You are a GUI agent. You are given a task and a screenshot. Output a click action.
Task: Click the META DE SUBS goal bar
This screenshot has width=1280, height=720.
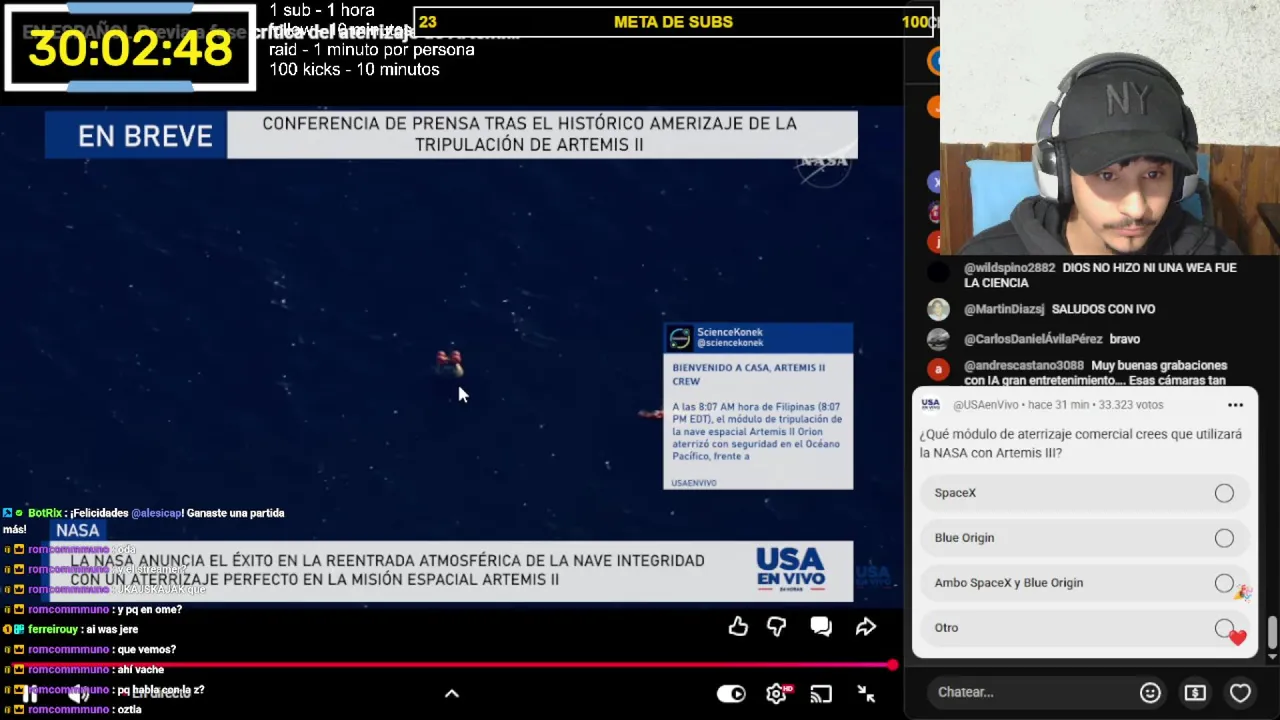coord(674,21)
